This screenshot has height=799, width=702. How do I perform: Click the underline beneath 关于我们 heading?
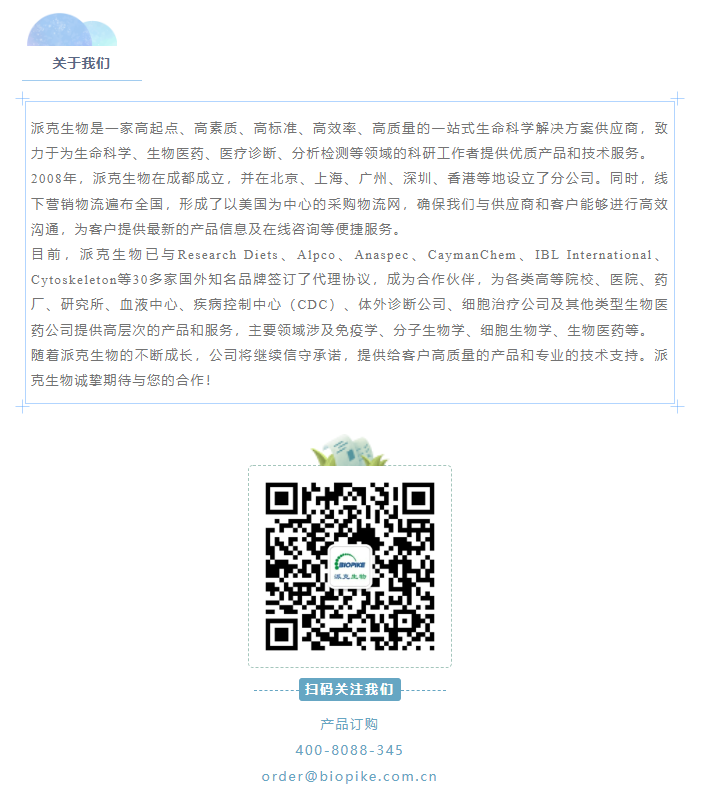click(x=82, y=81)
